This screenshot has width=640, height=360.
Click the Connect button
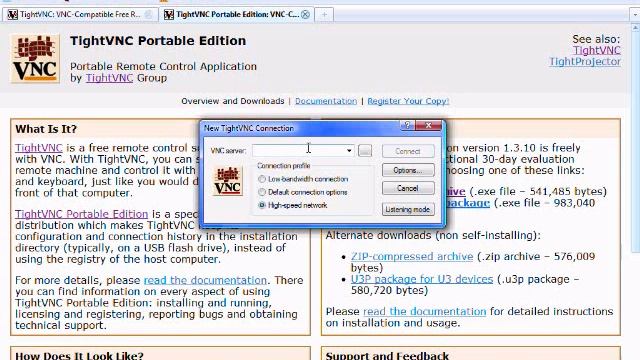pos(408,151)
